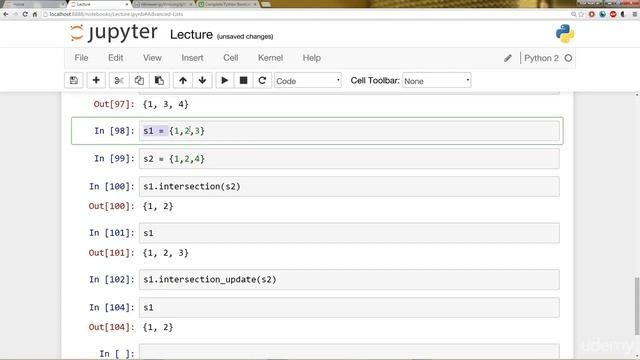The image size is (640, 360).
Task: Open the Insert menu
Action: (192, 58)
